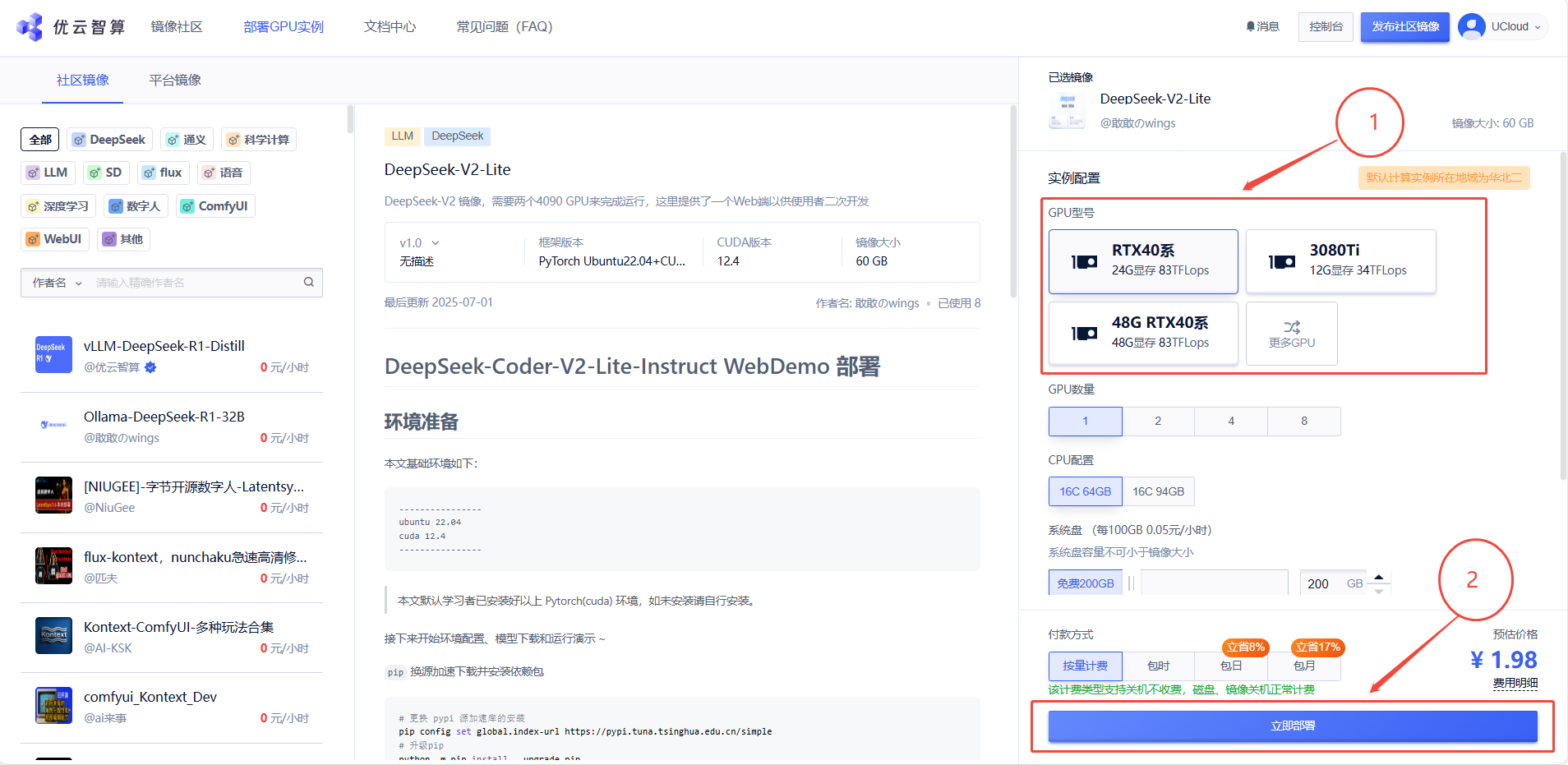Select GPU count 8
The width and height of the screenshot is (1568, 765).
[1304, 422]
